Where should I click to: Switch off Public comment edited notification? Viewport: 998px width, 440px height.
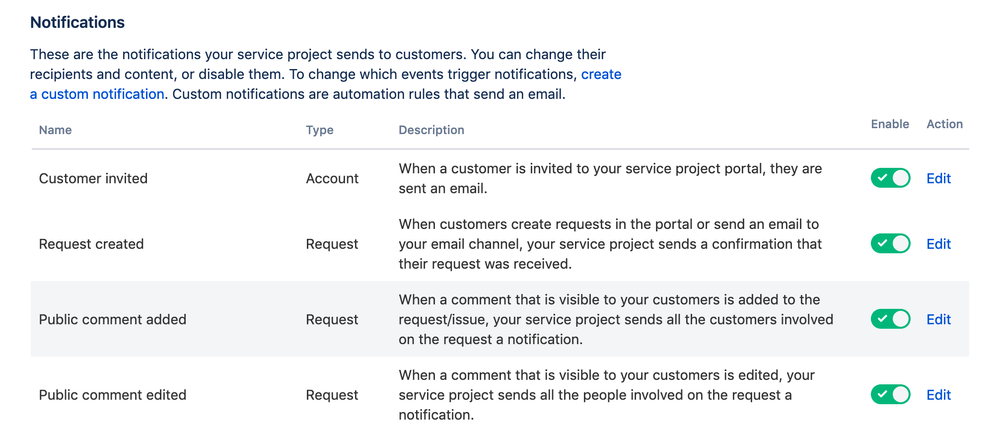[890, 394]
